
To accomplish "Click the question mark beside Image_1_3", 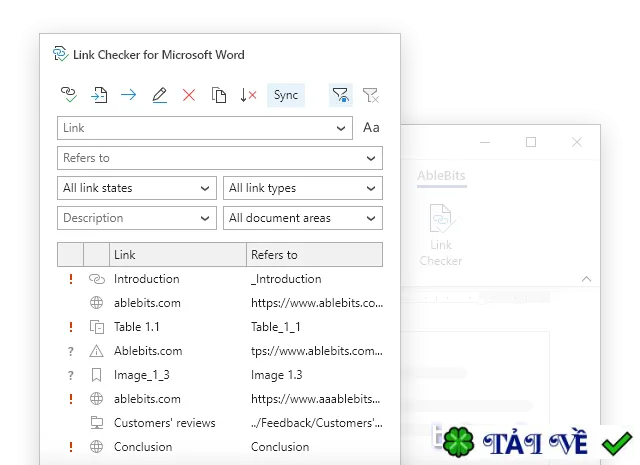I will click(x=71, y=375).
